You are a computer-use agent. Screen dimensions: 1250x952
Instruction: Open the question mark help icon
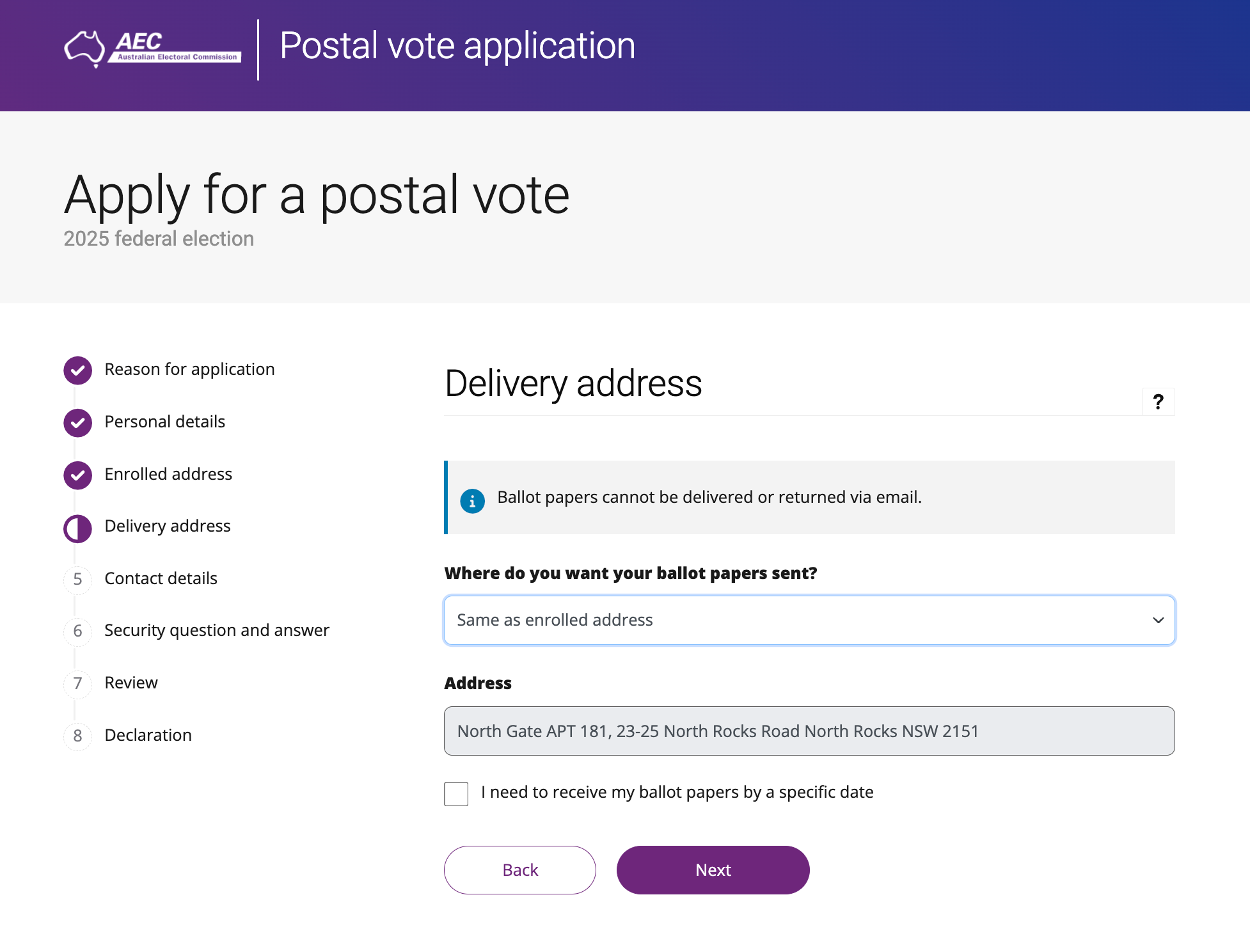click(1158, 402)
